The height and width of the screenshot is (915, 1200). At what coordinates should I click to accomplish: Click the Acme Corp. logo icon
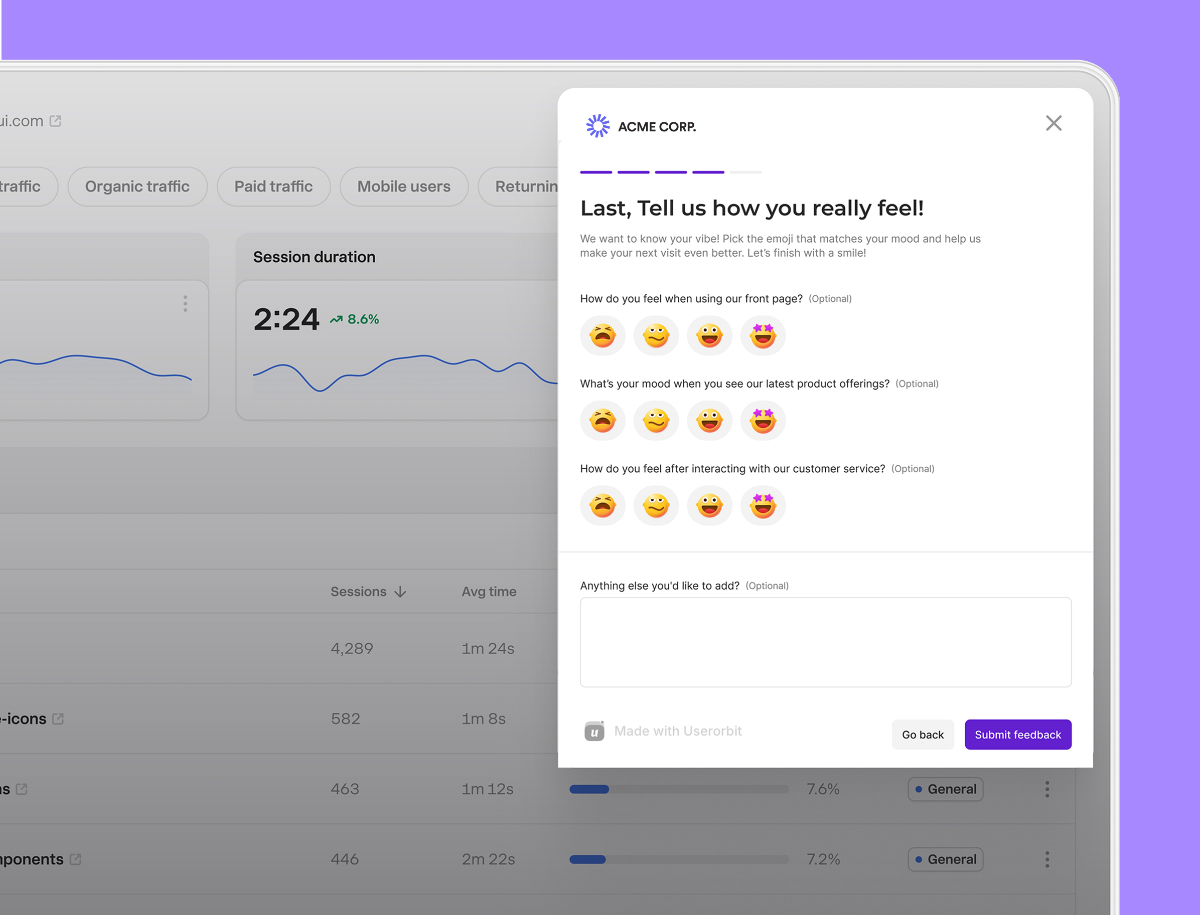598,126
